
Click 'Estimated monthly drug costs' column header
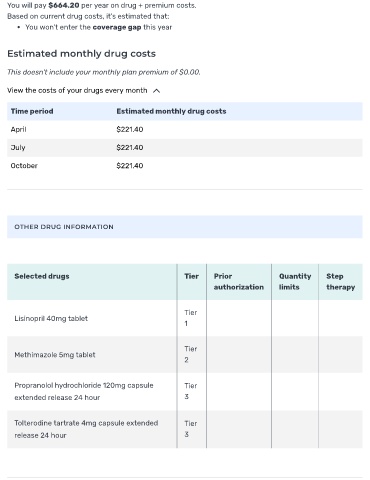(x=171, y=111)
